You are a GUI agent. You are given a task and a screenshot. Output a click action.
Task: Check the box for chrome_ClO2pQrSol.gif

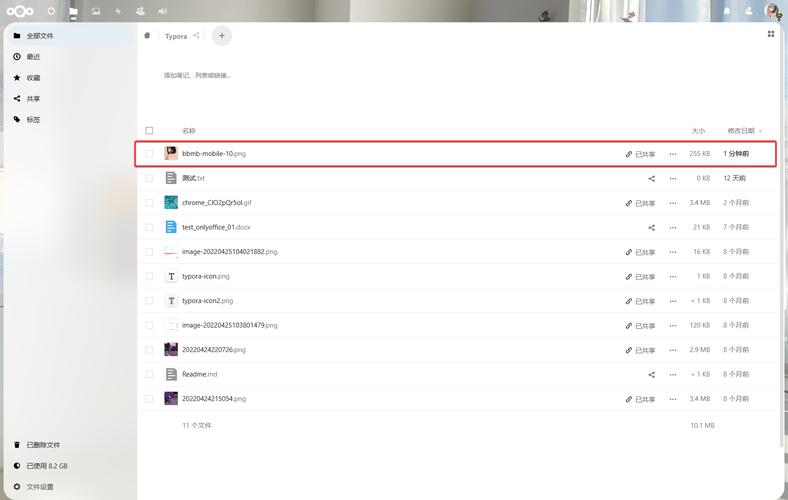[x=149, y=203]
